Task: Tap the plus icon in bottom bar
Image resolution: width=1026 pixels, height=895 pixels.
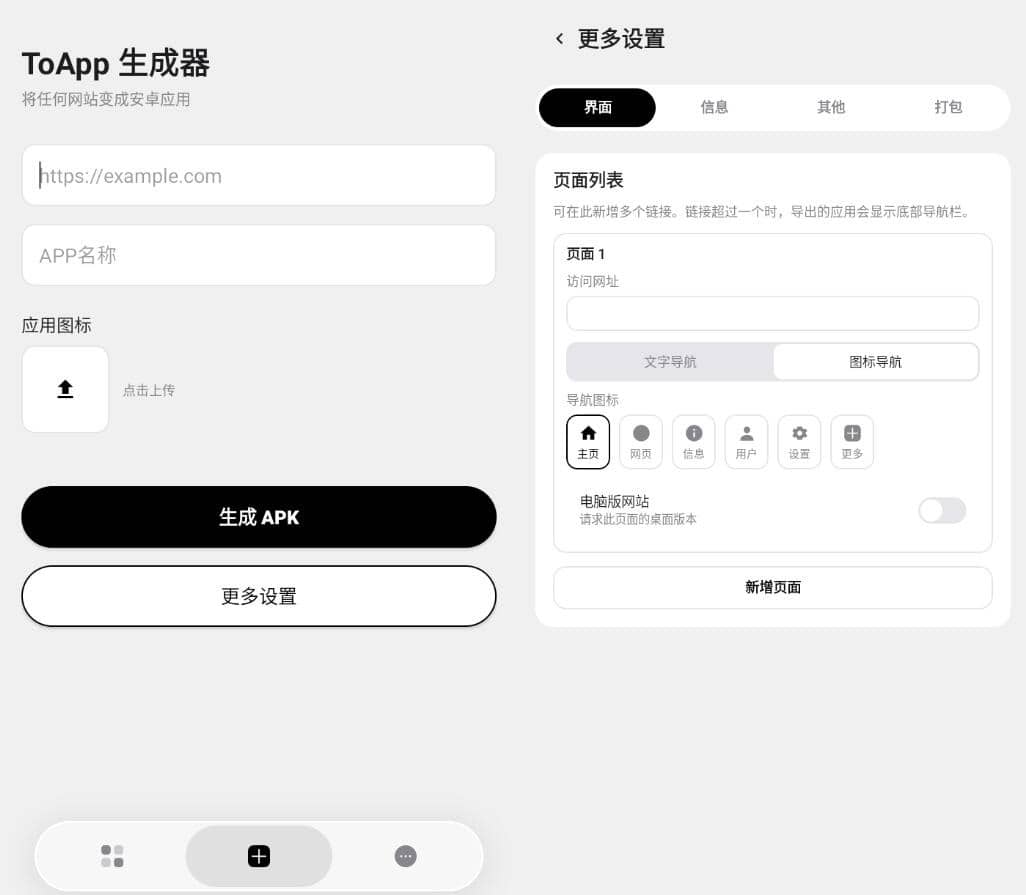Action: pyautogui.click(x=259, y=856)
